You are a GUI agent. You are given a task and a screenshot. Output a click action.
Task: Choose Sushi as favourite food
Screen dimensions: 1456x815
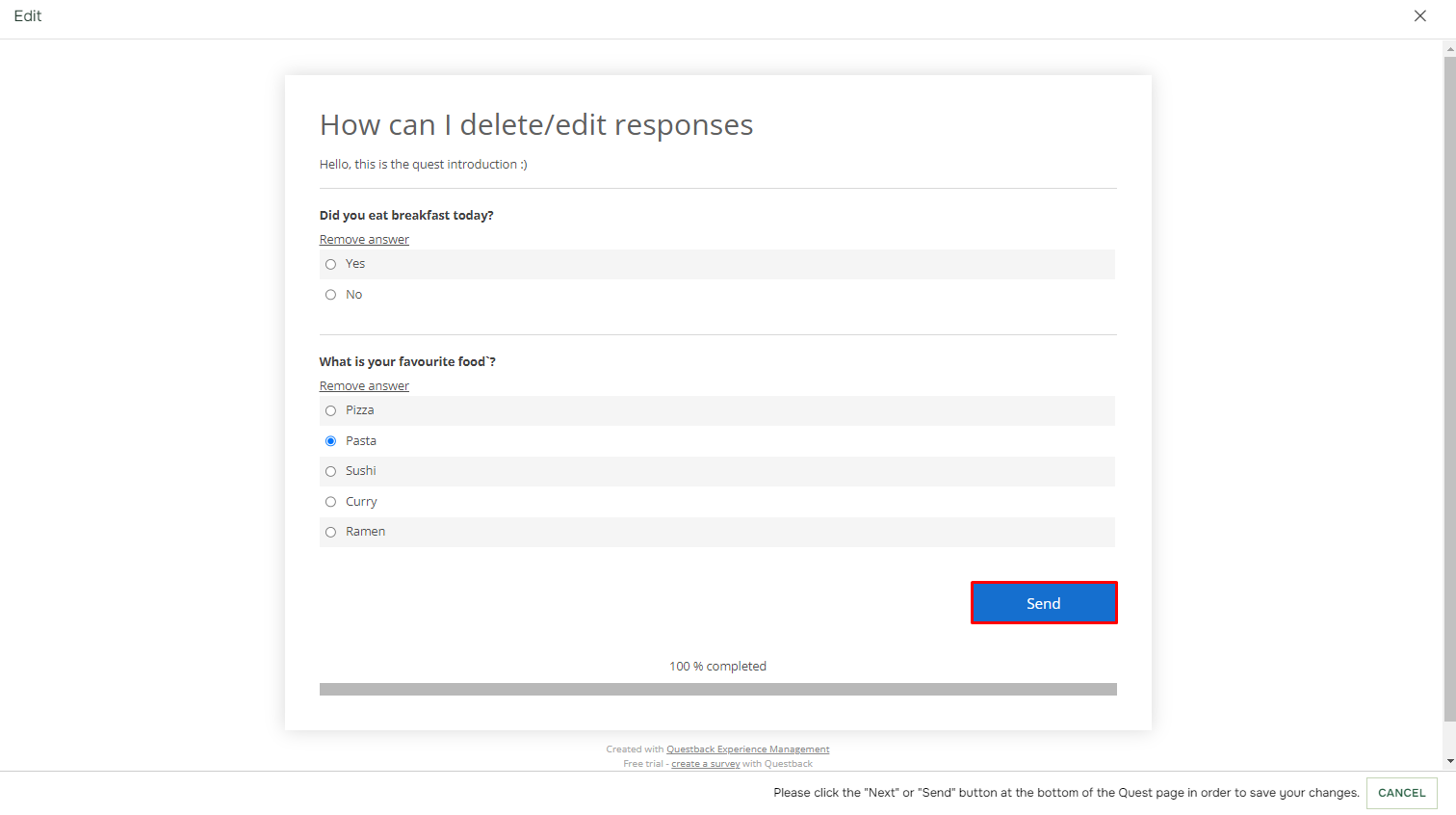[x=330, y=471]
